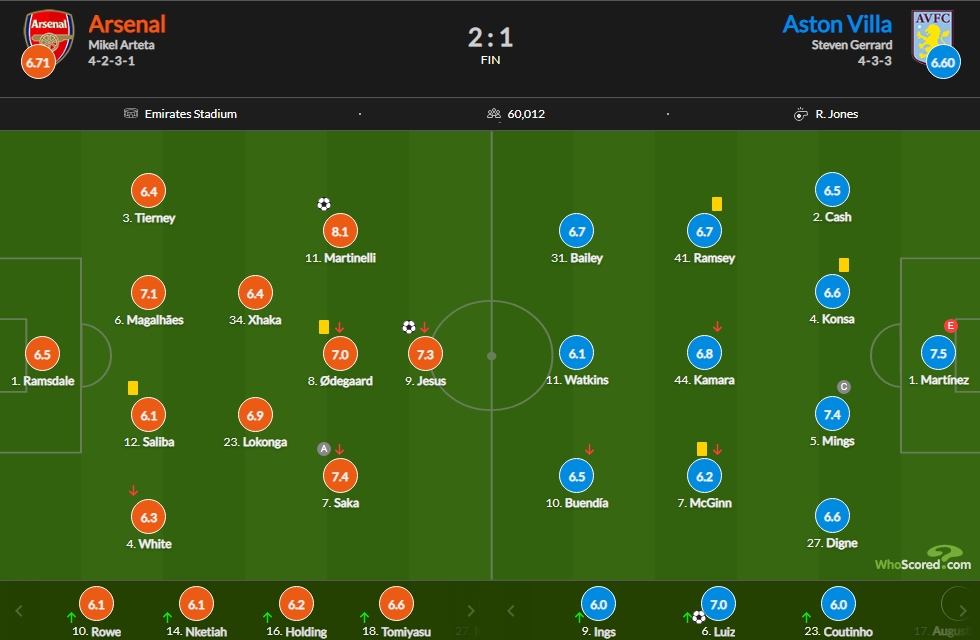The image size is (980, 640).
Task: Open the Arsenal team name link
Action: click(x=127, y=24)
